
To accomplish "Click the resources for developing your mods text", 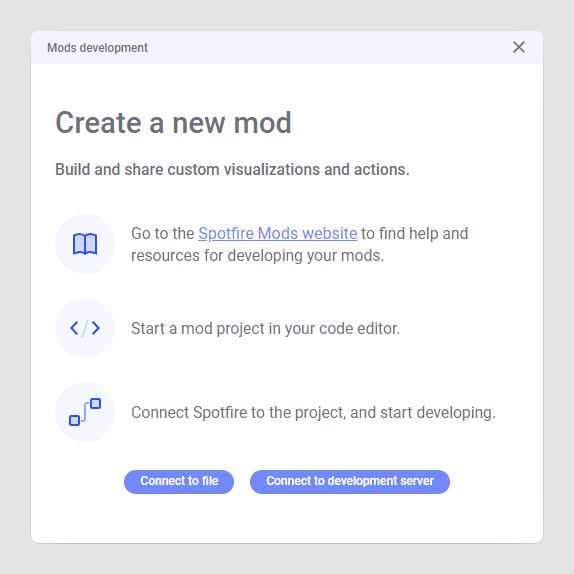I will 258,256.
